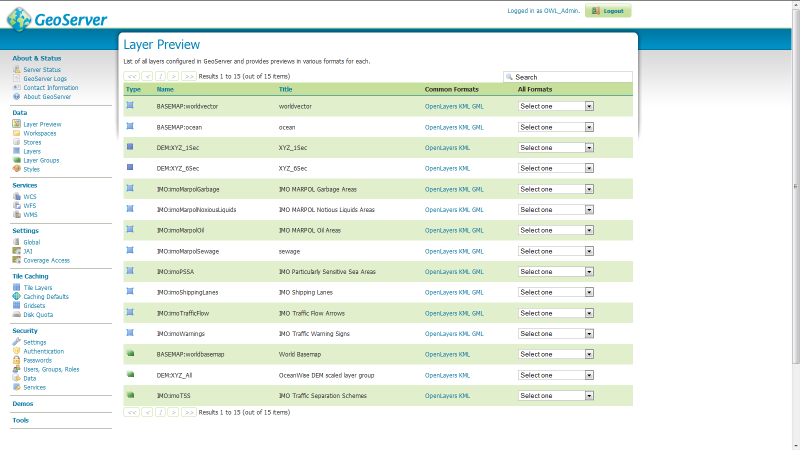Click the Gridsets icon
Screen dimensions: 800x450
tap(17, 305)
